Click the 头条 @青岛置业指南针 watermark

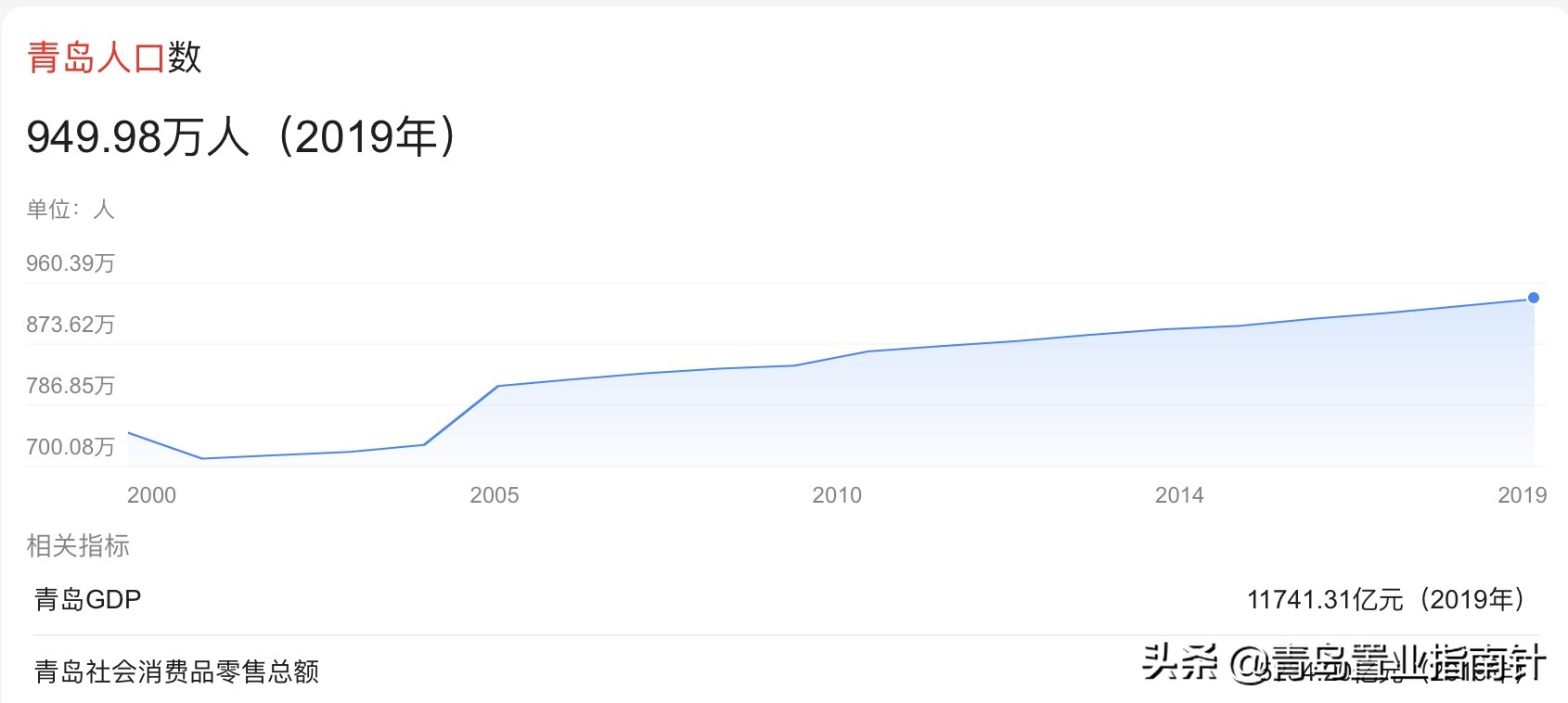tap(1343, 664)
